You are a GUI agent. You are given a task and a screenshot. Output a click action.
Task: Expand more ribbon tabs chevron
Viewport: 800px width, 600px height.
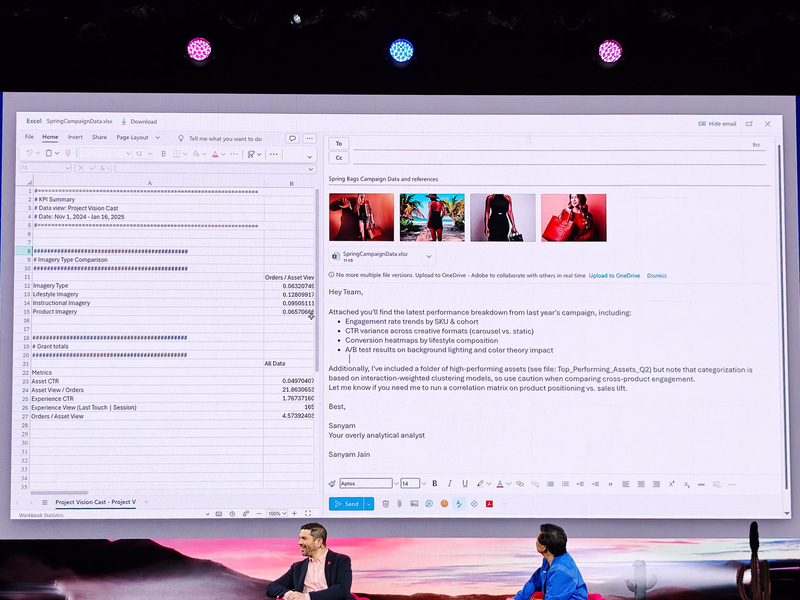click(x=158, y=138)
